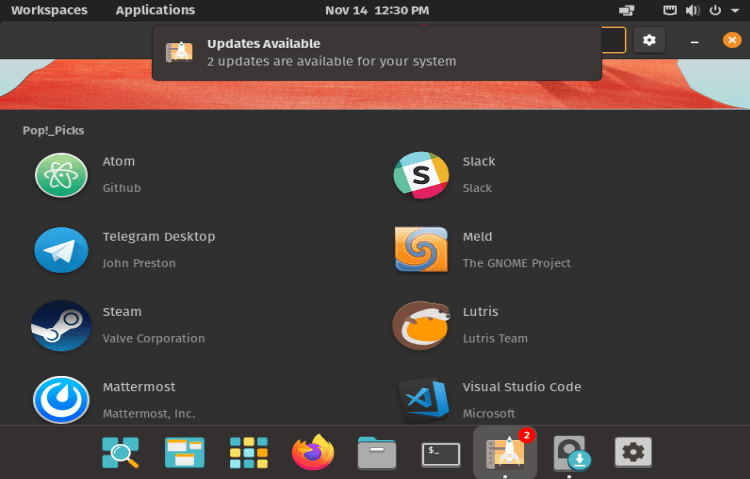This screenshot has height=479, width=750.
Task: Click the Pop!_Picks section heading
Action: click(53, 131)
